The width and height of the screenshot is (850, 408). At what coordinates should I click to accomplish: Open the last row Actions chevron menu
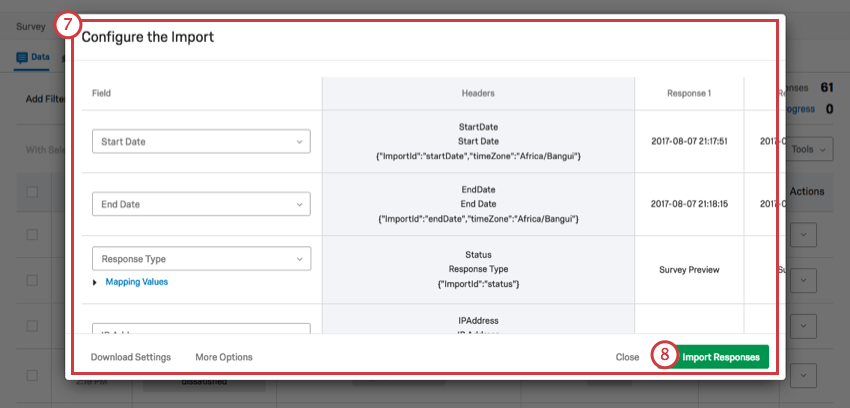[804, 375]
